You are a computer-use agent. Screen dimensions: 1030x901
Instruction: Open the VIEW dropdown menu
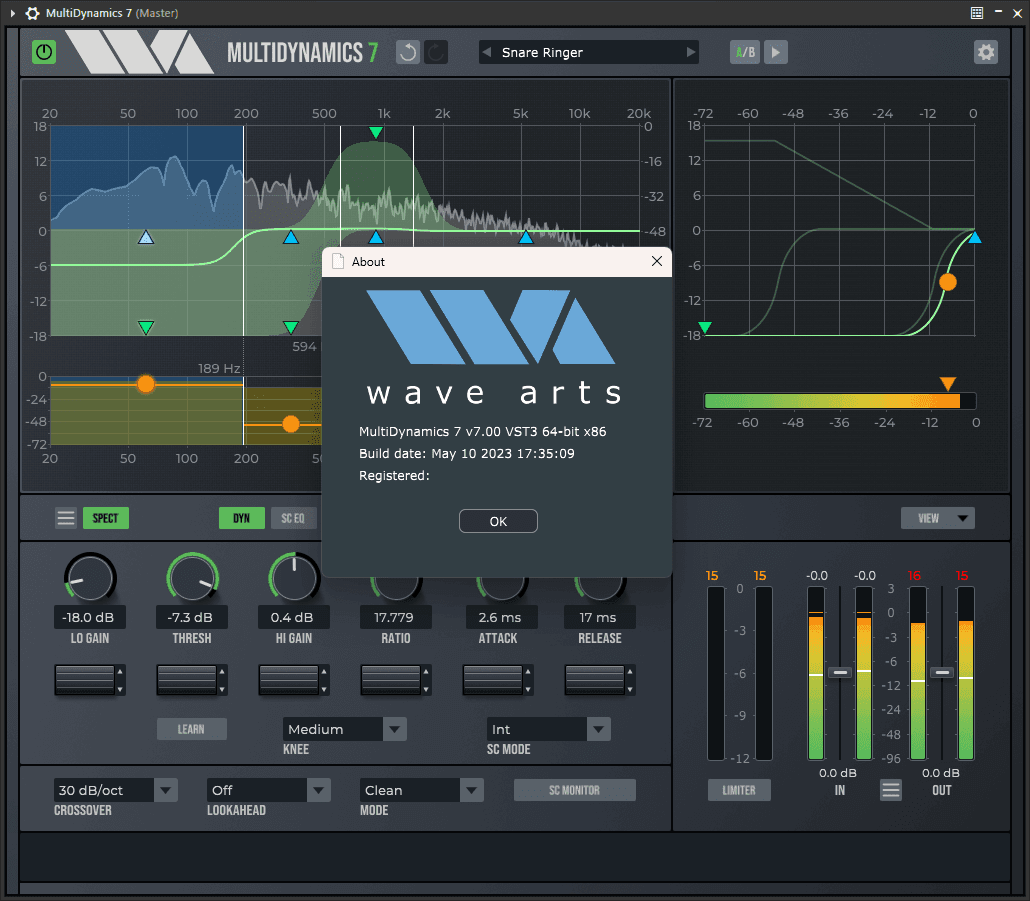(x=937, y=518)
